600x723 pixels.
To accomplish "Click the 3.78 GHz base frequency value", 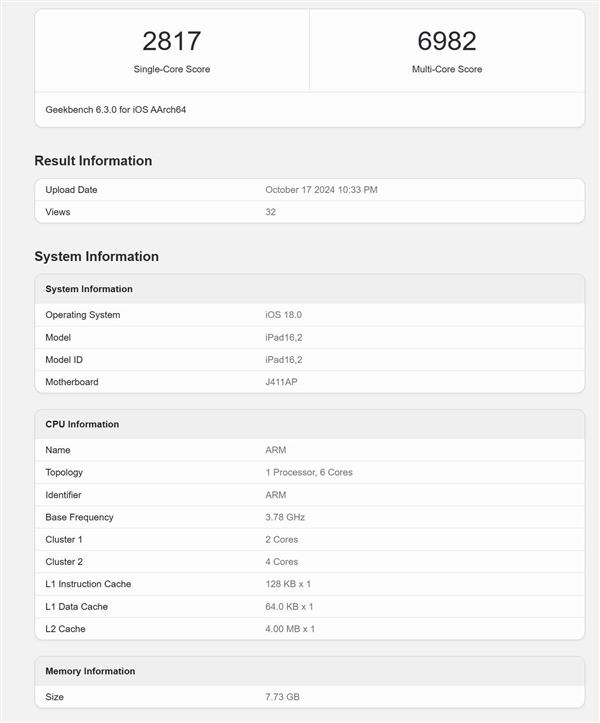I will (285, 517).
